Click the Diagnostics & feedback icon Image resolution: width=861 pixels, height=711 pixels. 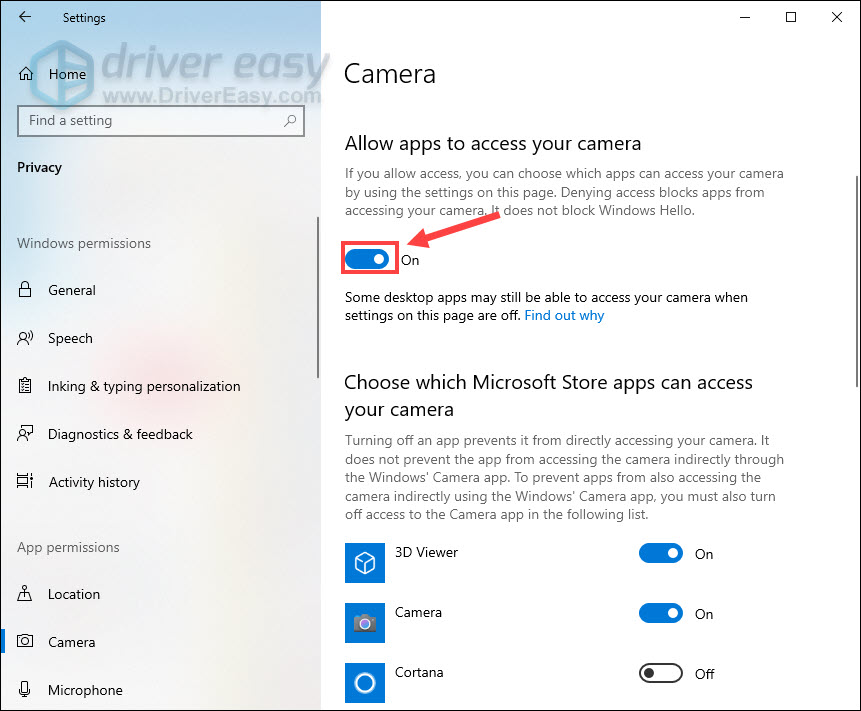[x=26, y=434]
